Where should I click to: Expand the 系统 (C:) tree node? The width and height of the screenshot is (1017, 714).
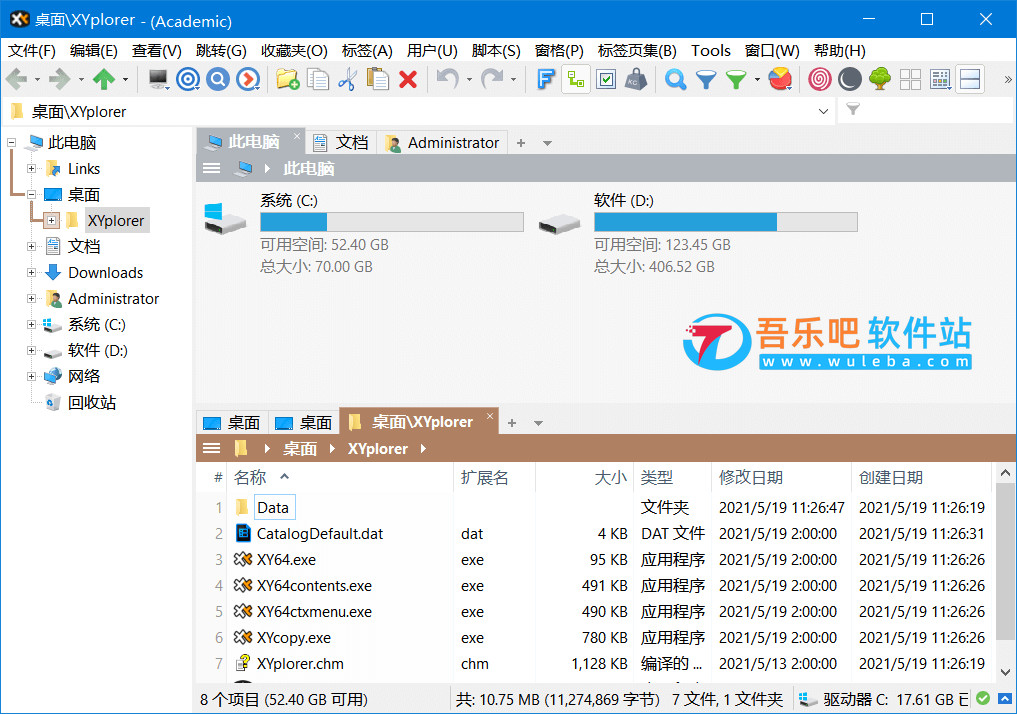pyautogui.click(x=31, y=324)
